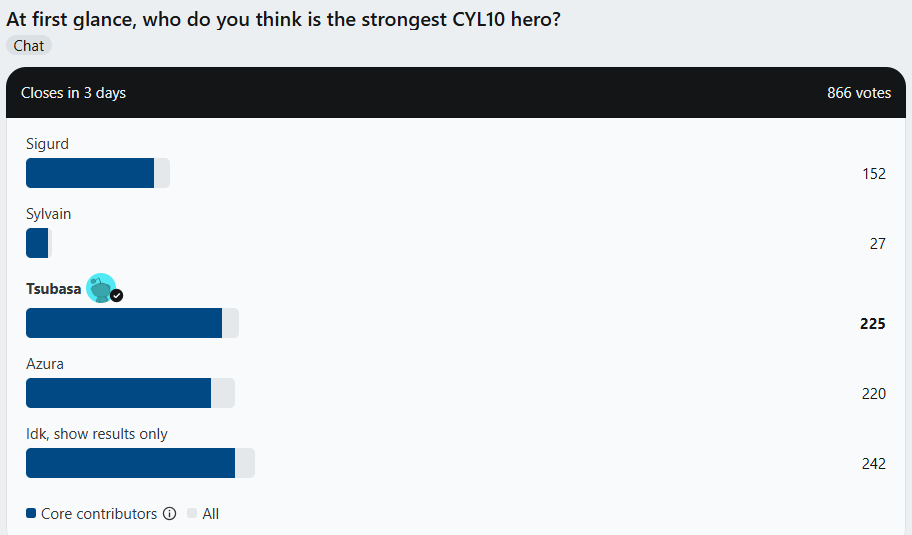Click Idk, show results only option

click(97, 434)
